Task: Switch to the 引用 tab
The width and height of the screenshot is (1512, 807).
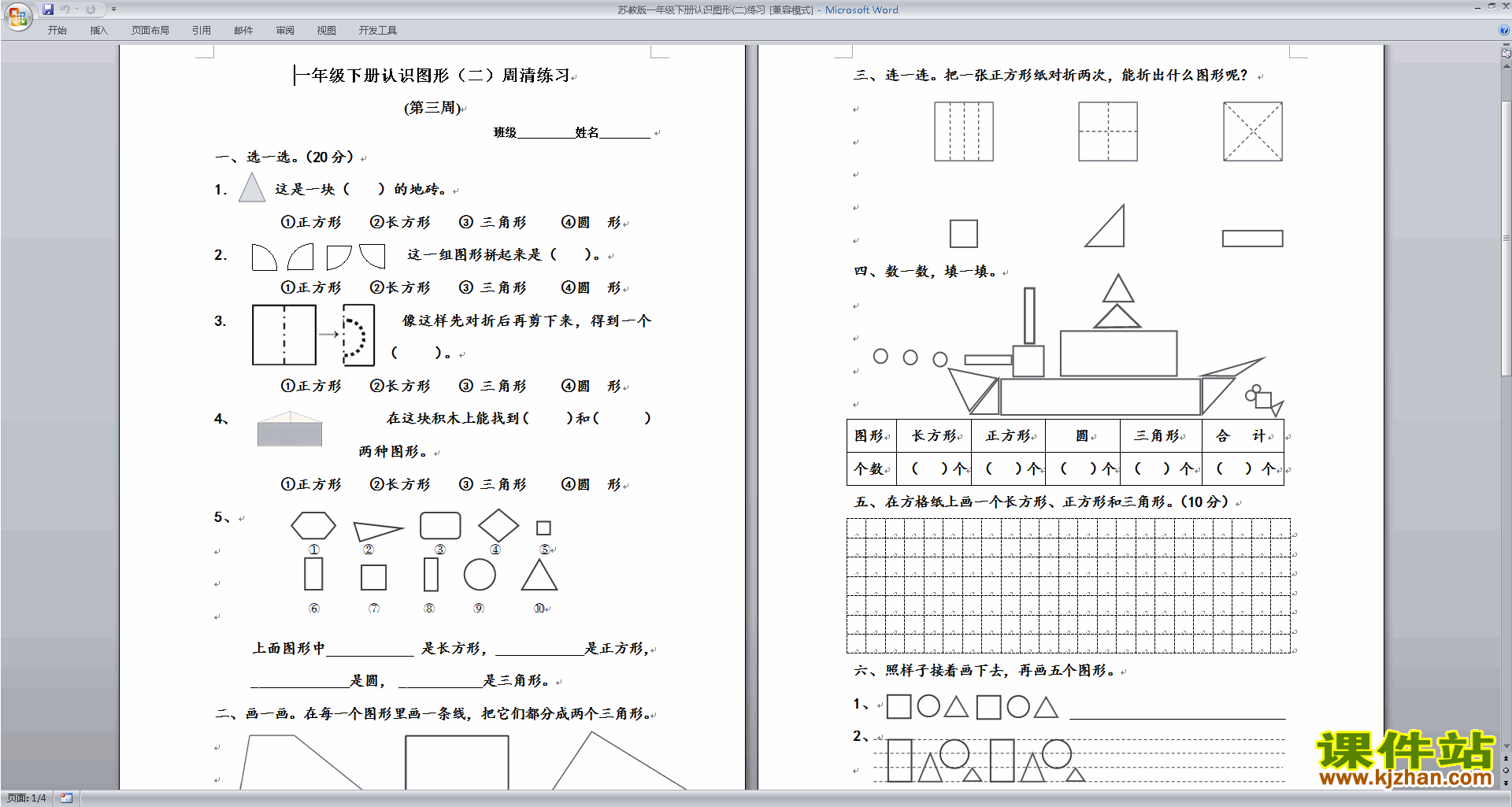Action: tap(202, 30)
